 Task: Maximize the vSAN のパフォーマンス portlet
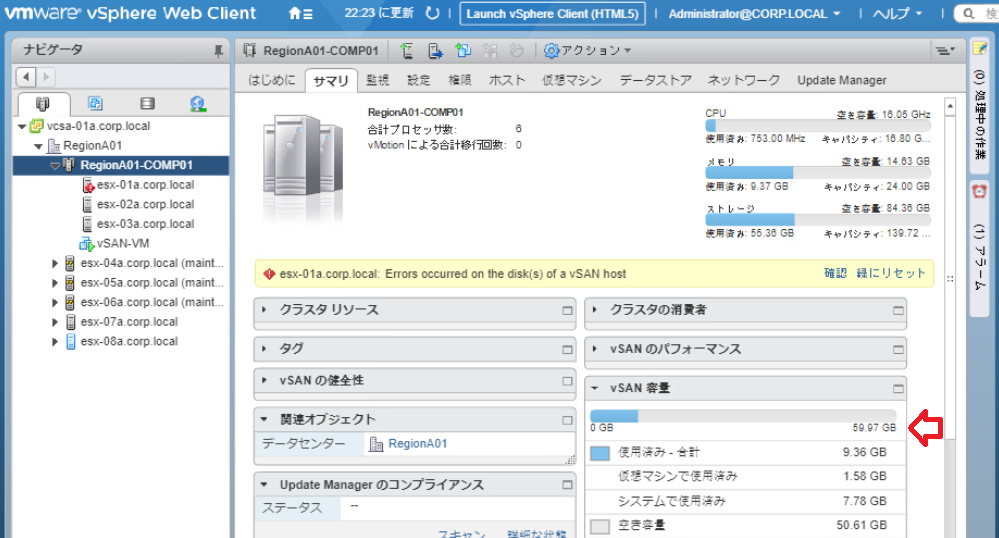898,349
